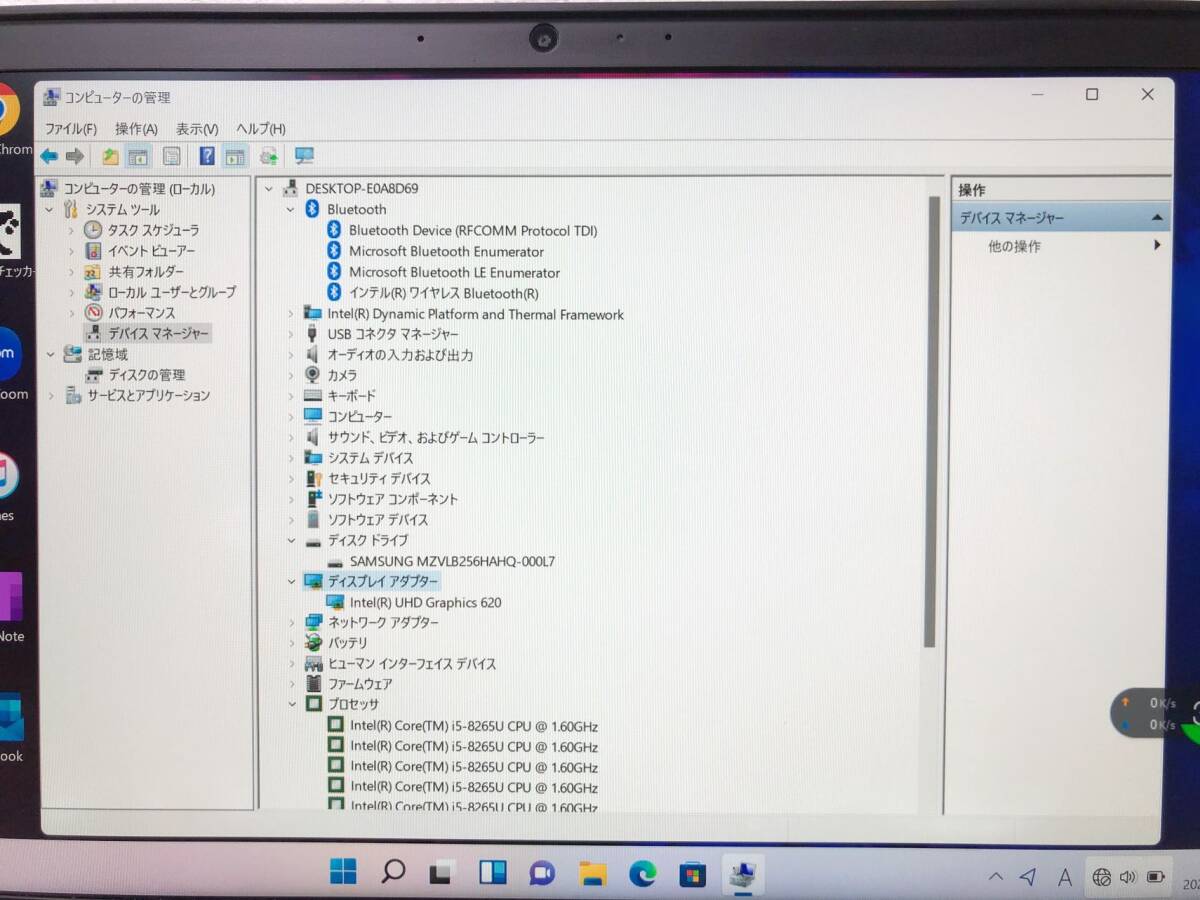The width and height of the screenshot is (1200, 900).
Task: Open Task View from the taskbar
Action: (x=442, y=873)
